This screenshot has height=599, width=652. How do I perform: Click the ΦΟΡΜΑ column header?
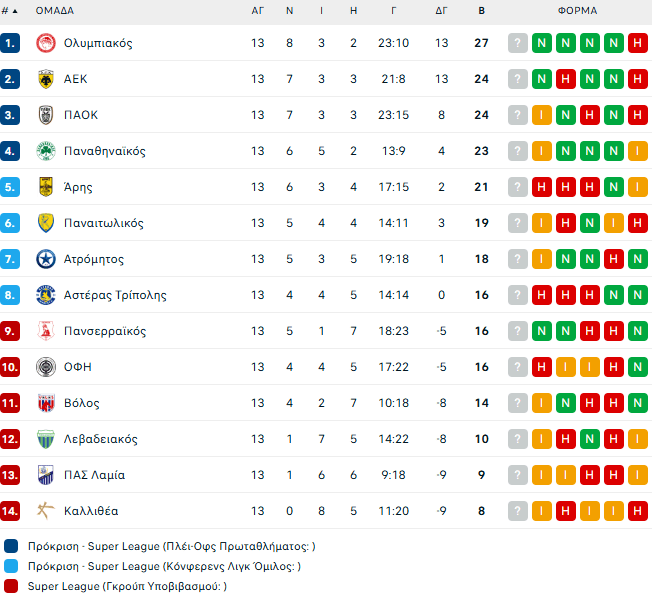[577, 11]
